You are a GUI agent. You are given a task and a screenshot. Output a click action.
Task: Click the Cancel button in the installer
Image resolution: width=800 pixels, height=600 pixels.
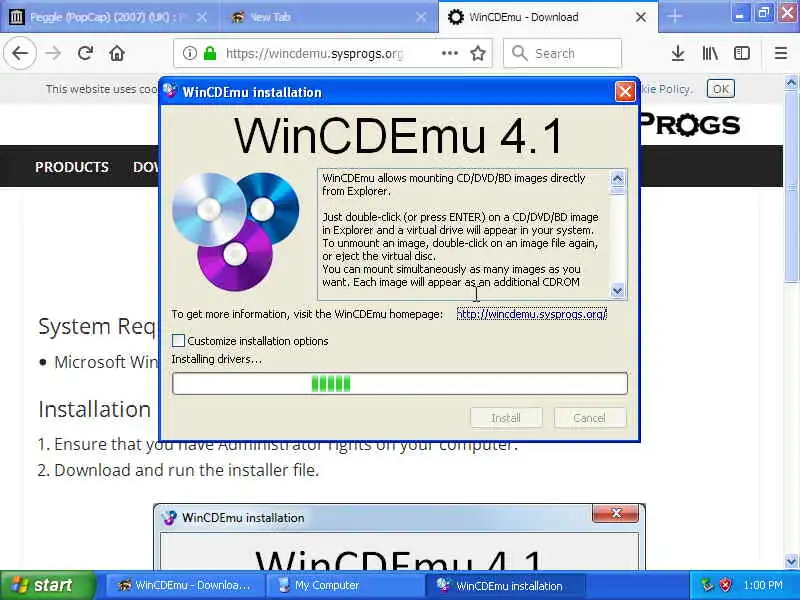point(589,418)
